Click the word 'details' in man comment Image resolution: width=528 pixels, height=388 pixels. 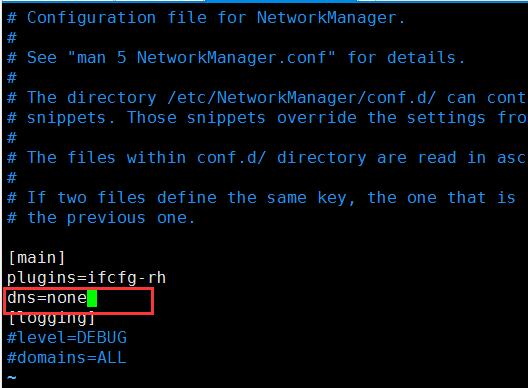pos(421,58)
